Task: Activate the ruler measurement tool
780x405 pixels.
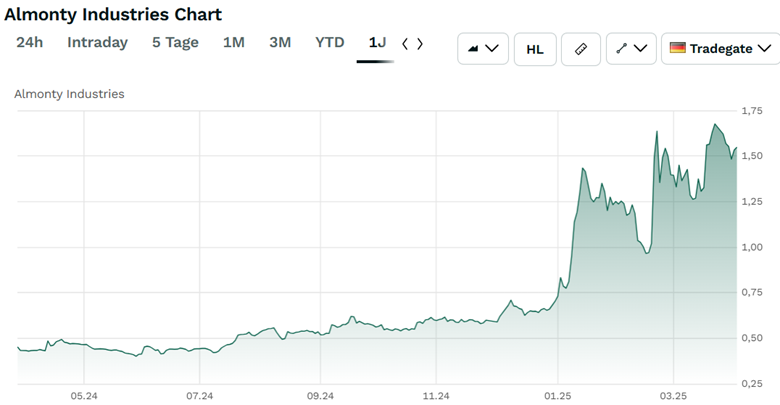Action: point(581,48)
